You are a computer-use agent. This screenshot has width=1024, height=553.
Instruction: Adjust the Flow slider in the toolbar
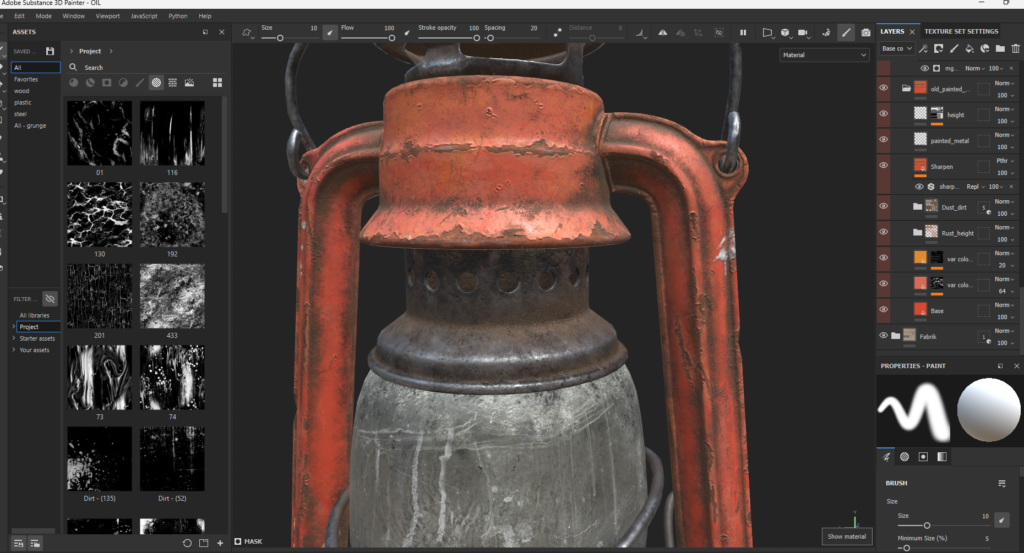pyautogui.click(x=366, y=38)
